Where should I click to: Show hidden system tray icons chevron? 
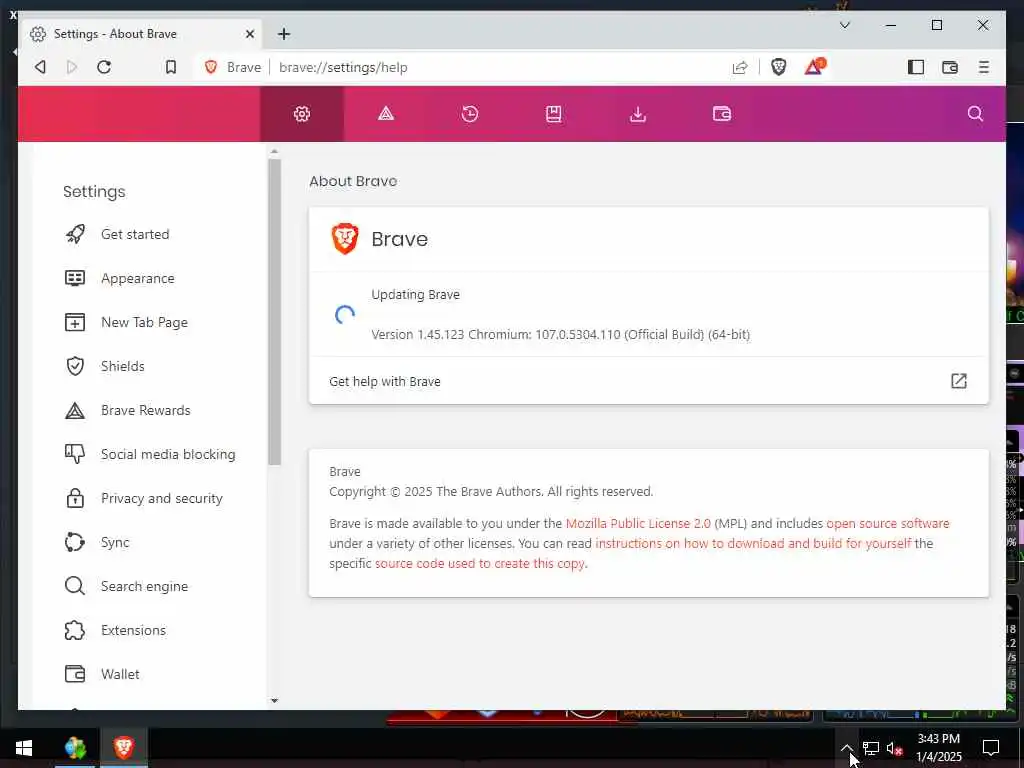pyautogui.click(x=846, y=748)
